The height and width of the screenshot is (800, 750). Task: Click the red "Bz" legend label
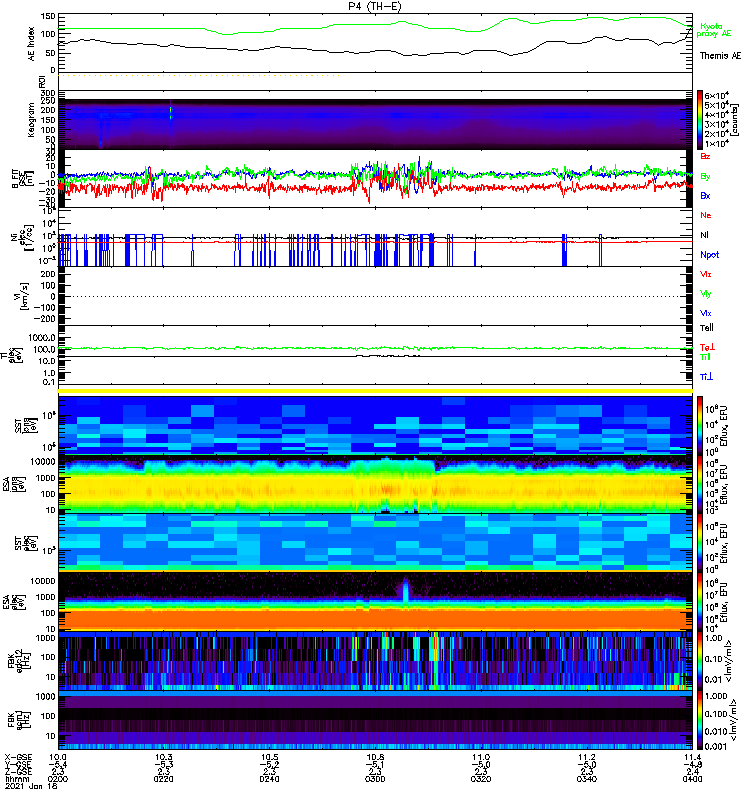(705, 156)
